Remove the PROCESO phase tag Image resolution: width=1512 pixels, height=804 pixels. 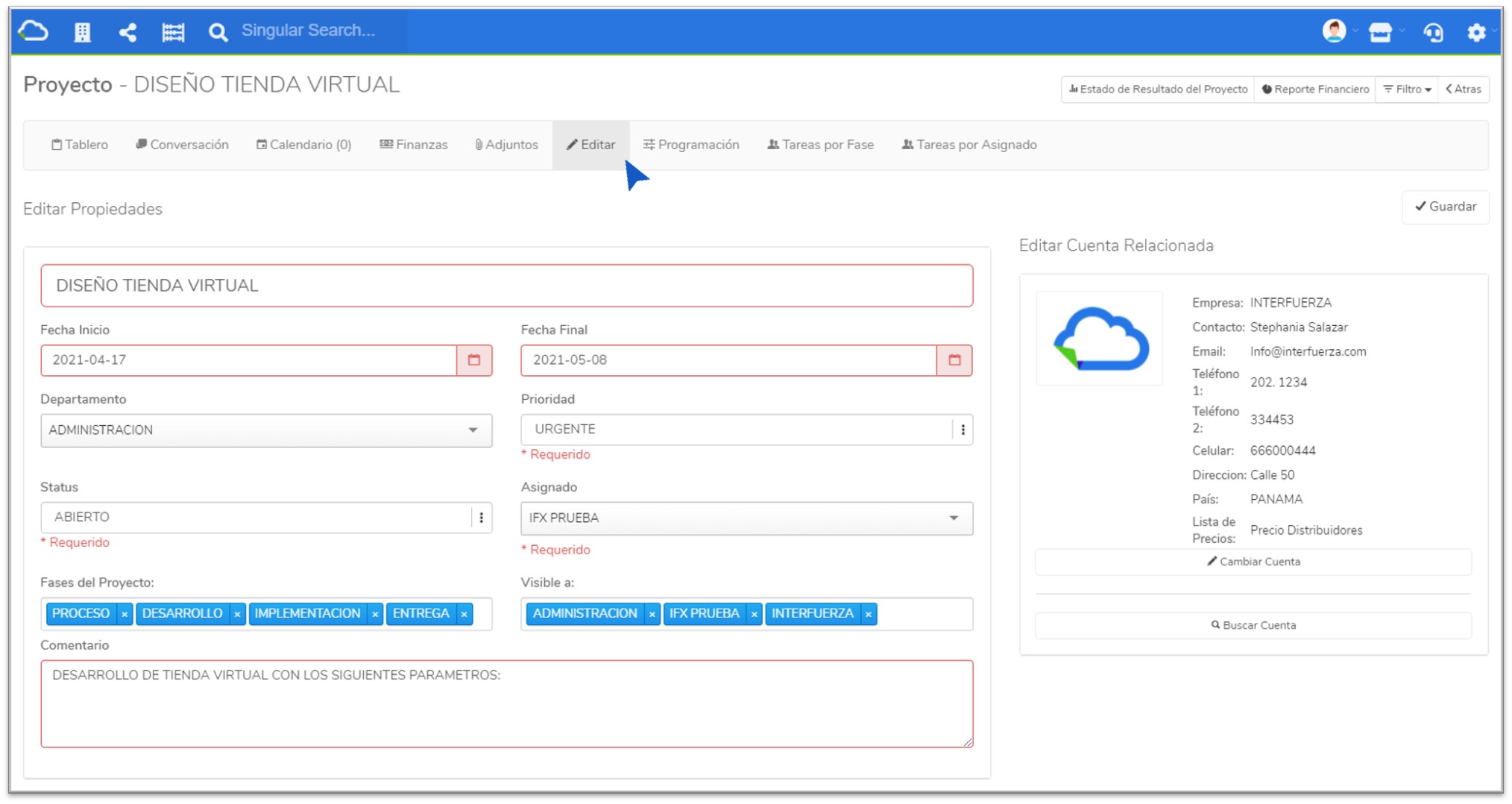click(125, 614)
